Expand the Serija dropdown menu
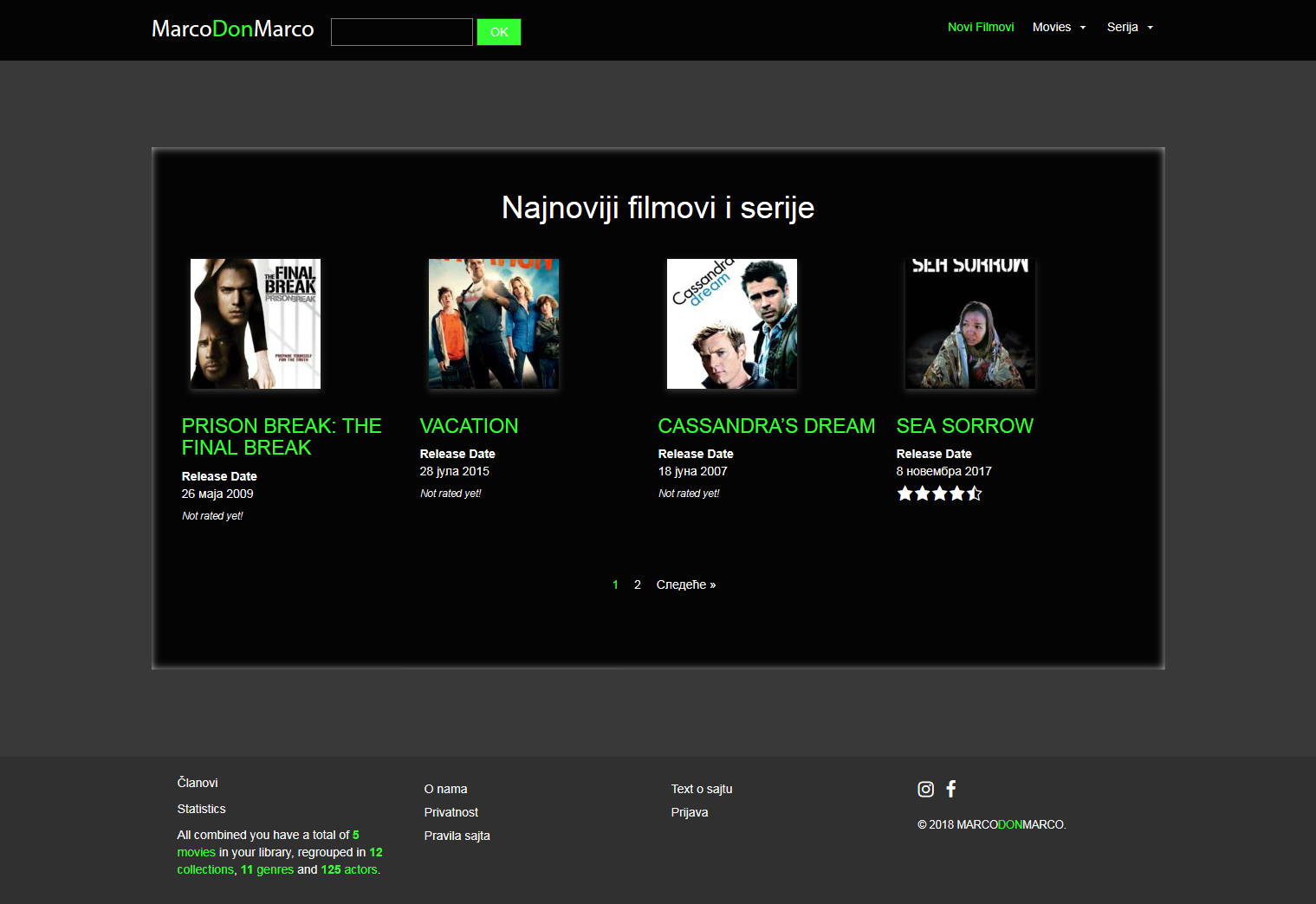 coord(1129,28)
